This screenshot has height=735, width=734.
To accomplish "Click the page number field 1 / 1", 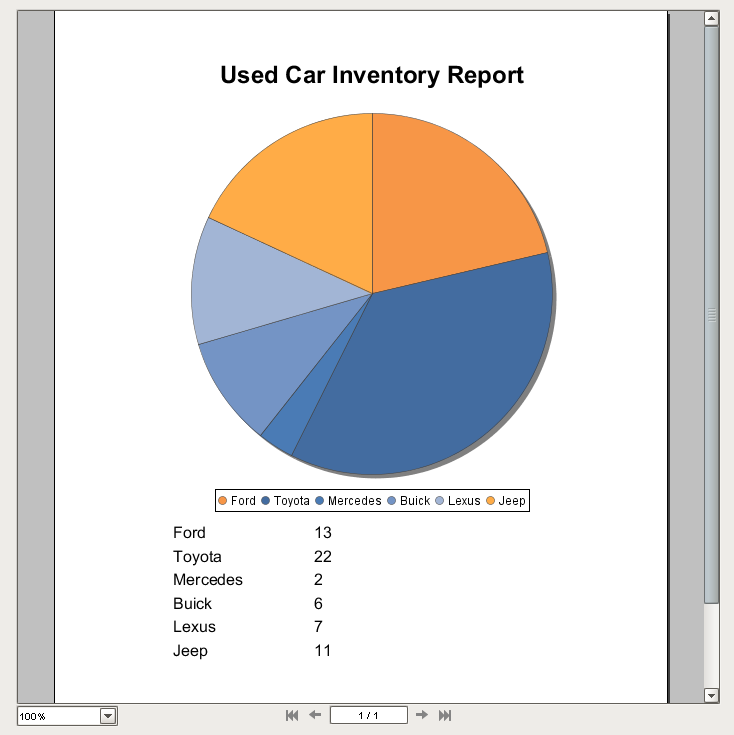I will pyautogui.click(x=368, y=715).
